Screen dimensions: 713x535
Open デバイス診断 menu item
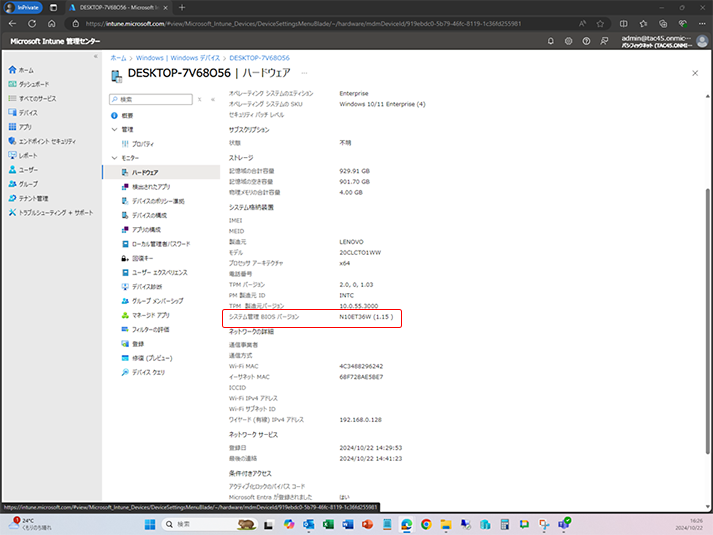click(x=142, y=287)
